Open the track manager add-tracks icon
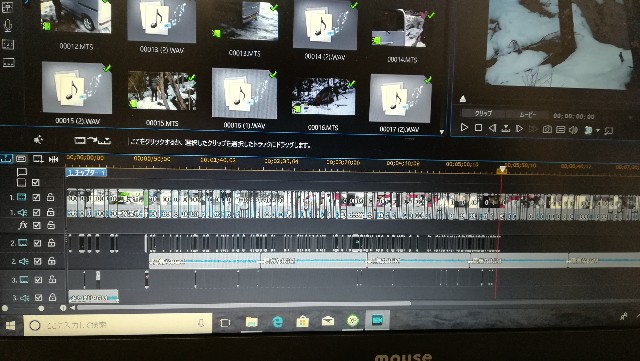 [x=38, y=159]
